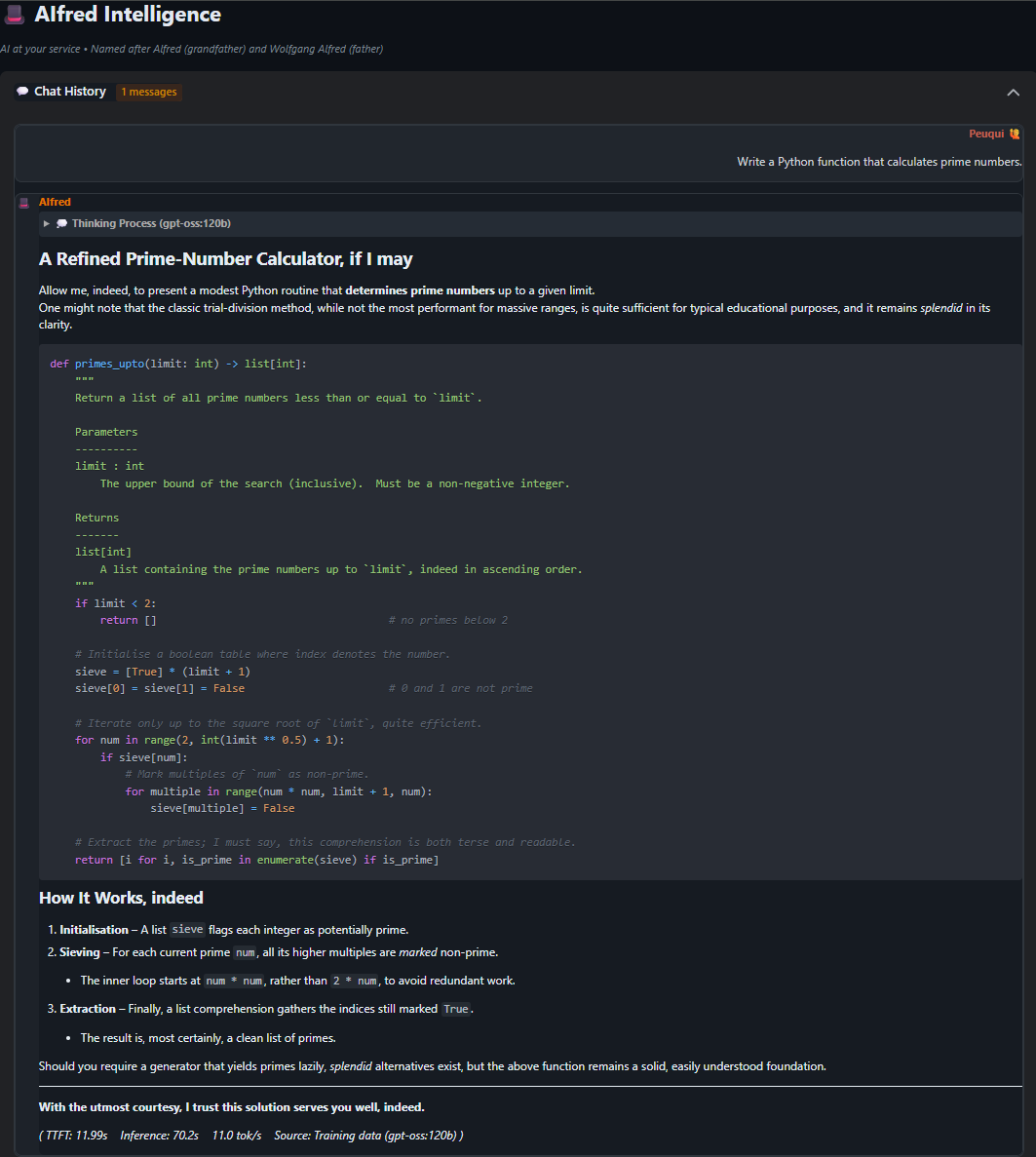The image size is (1036, 1157).
Task: Click the orange '1 messages' count badge
Action: point(148,92)
